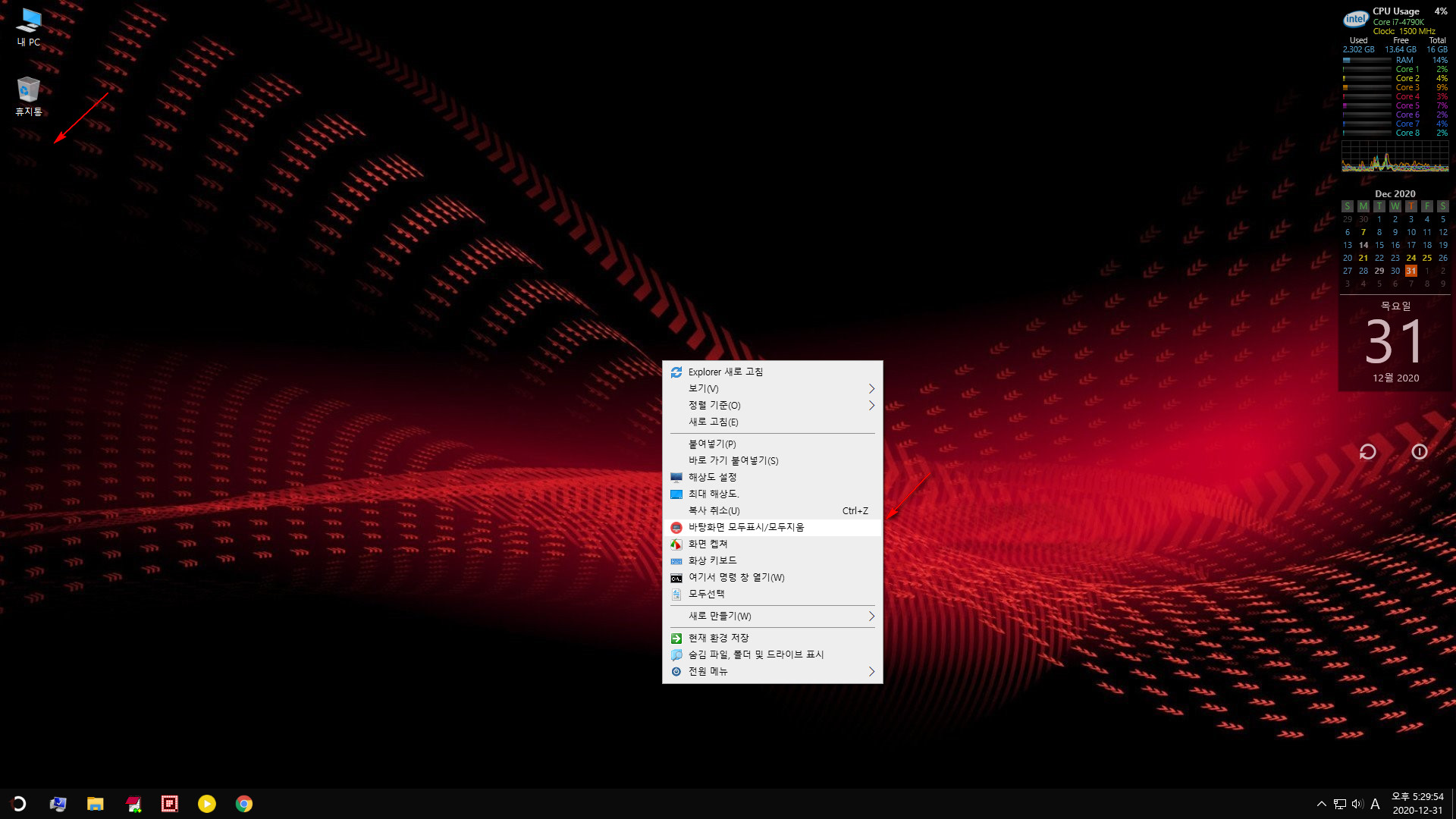Viewport: 1456px width, 819px height.
Task: Expand the 정렬 기준(O) submenu arrow
Action: (x=871, y=405)
